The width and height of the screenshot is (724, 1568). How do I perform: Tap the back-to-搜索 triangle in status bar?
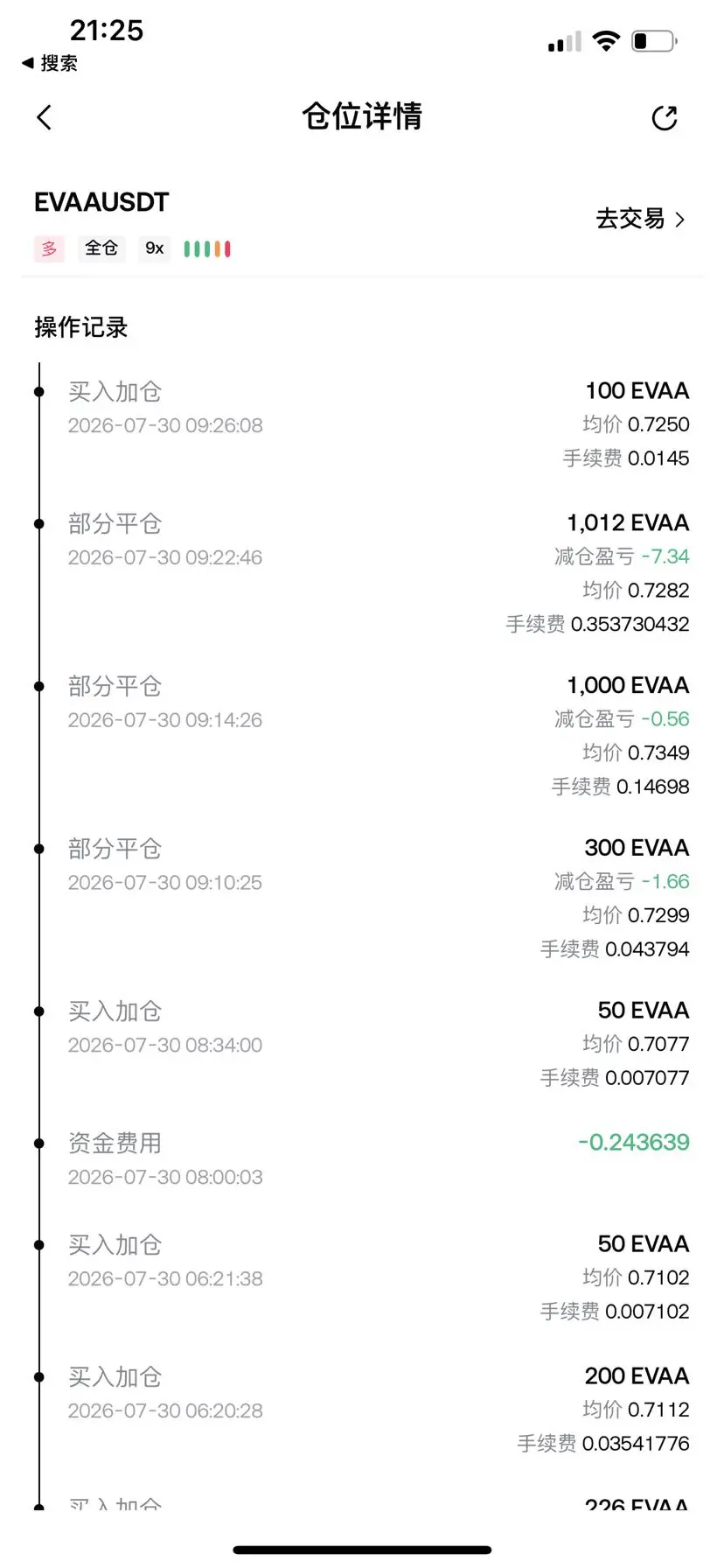coord(28,63)
